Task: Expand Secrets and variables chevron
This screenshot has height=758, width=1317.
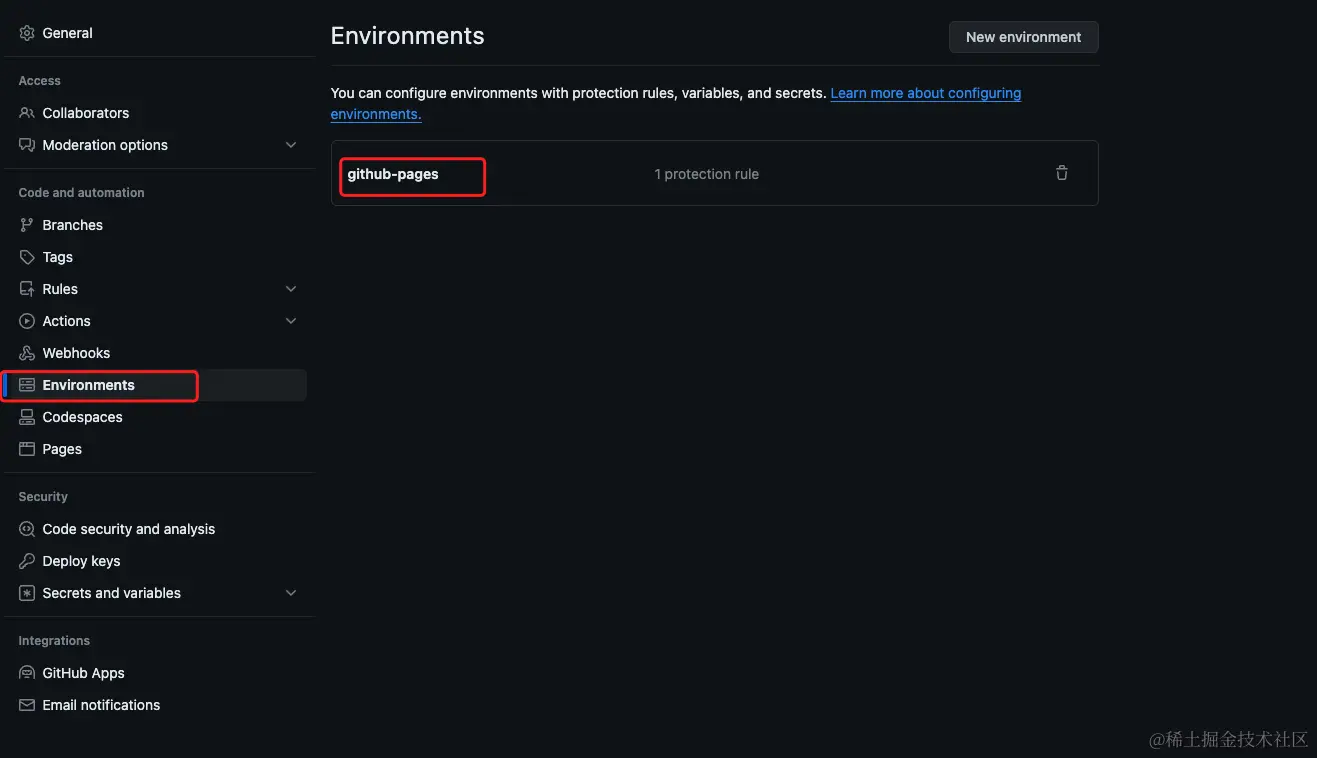Action: point(291,593)
